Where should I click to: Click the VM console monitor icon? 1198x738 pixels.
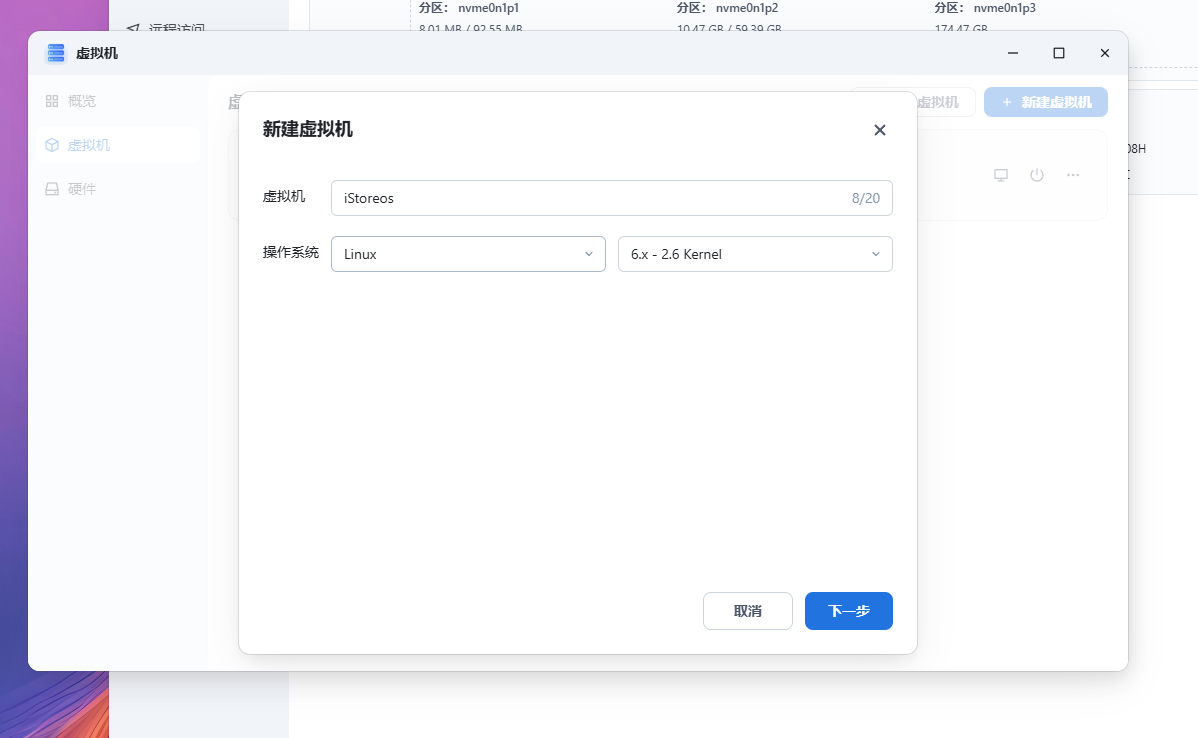pyautogui.click(x=1001, y=175)
